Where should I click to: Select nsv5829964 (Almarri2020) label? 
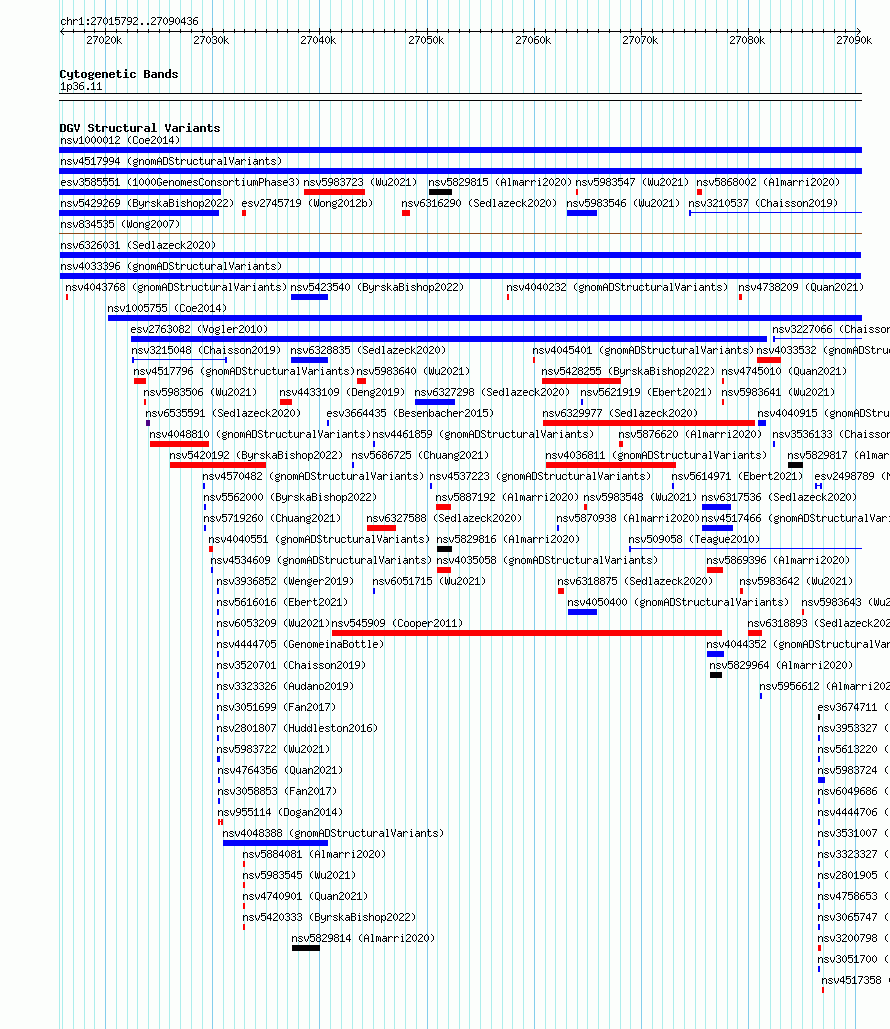(x=781, y=665)
